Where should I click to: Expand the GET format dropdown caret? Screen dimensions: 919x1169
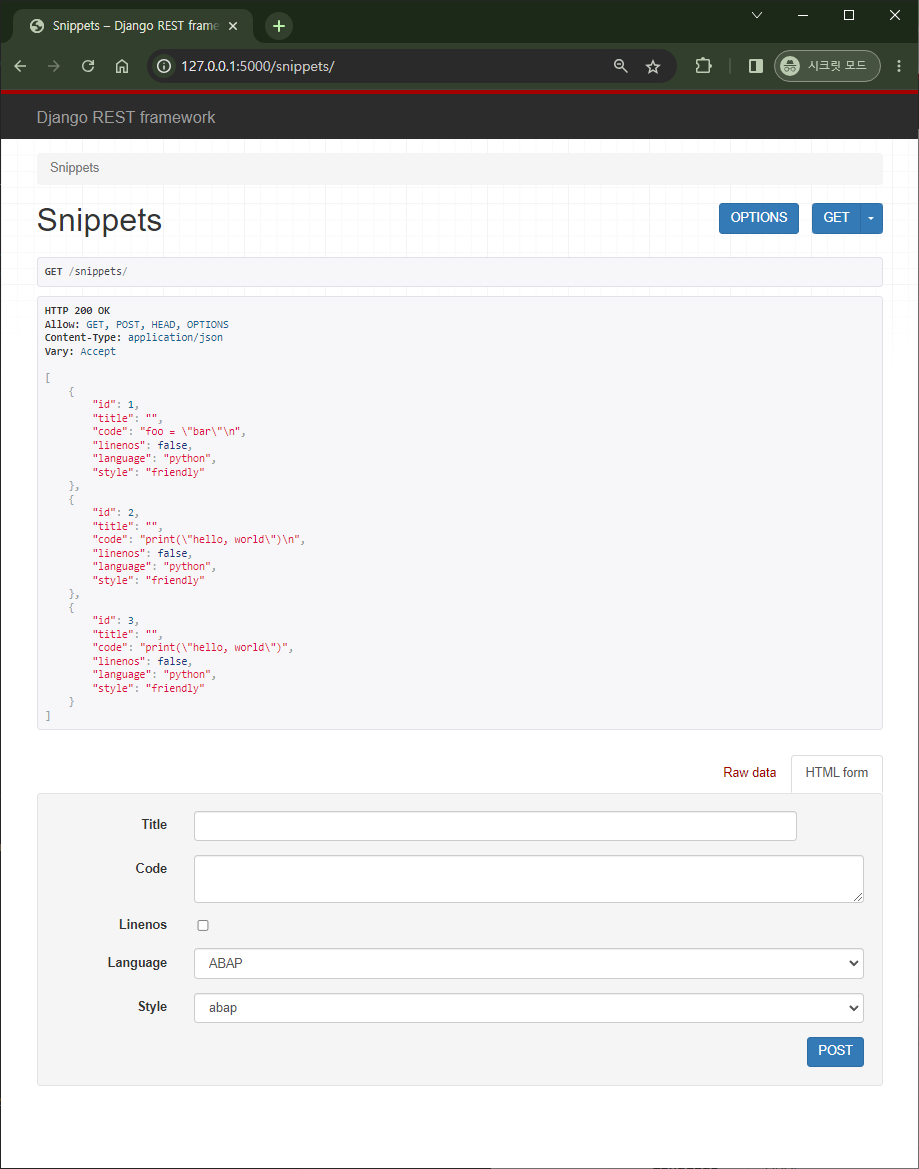click(x=871, y=218)
